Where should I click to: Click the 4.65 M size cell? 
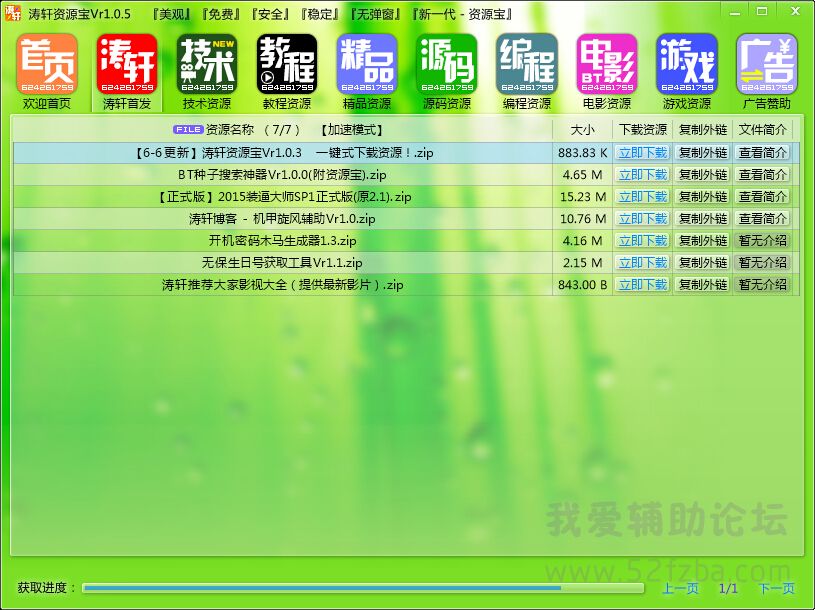[582, 175]
